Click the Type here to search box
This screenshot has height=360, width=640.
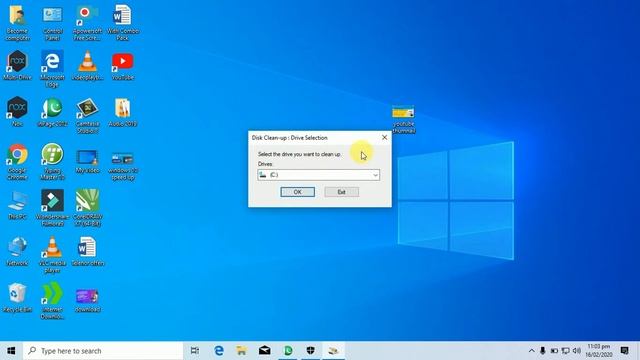(x=103, y=351)
